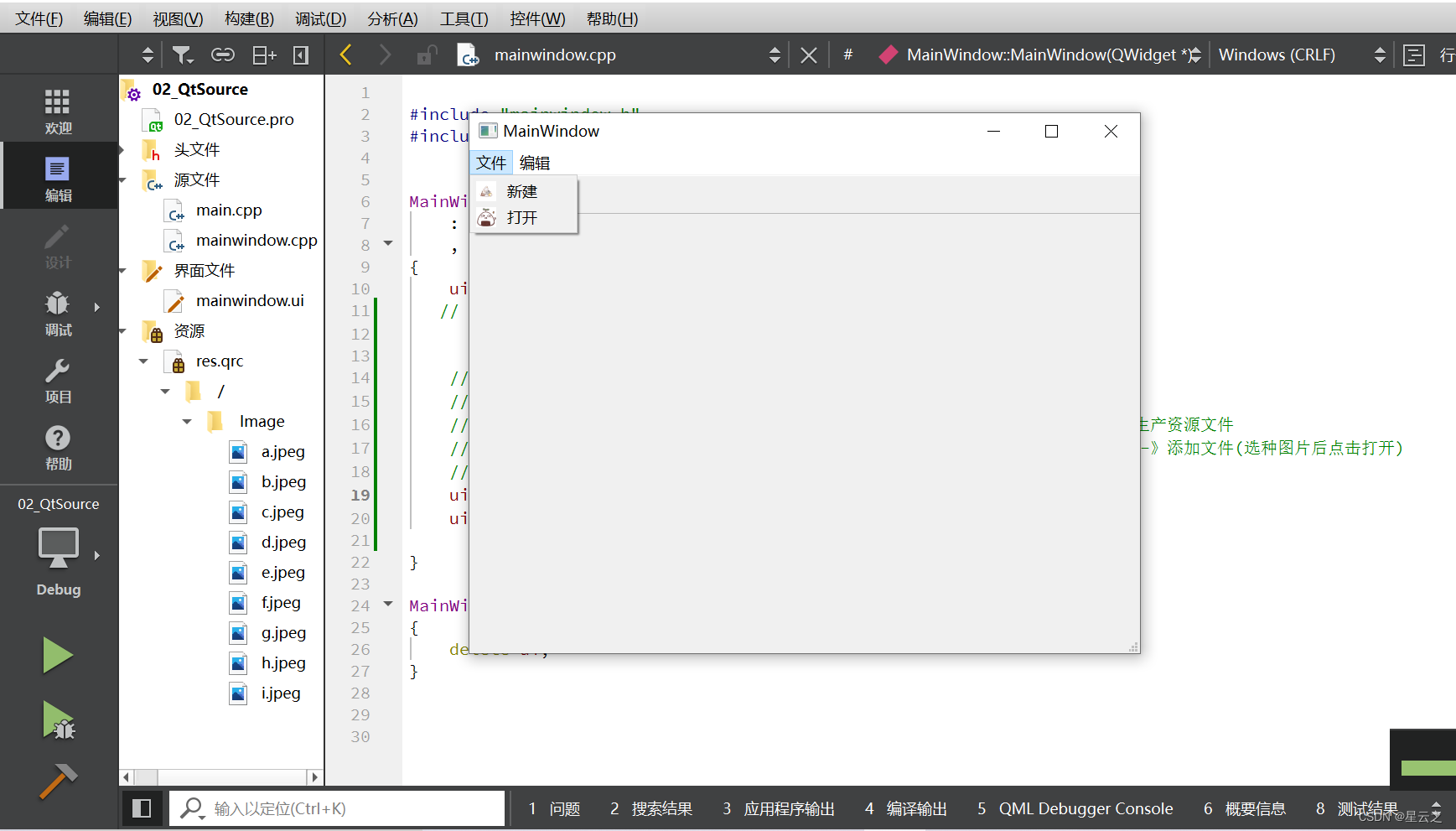Open the 4 编译输出 pane

point(906,808)
